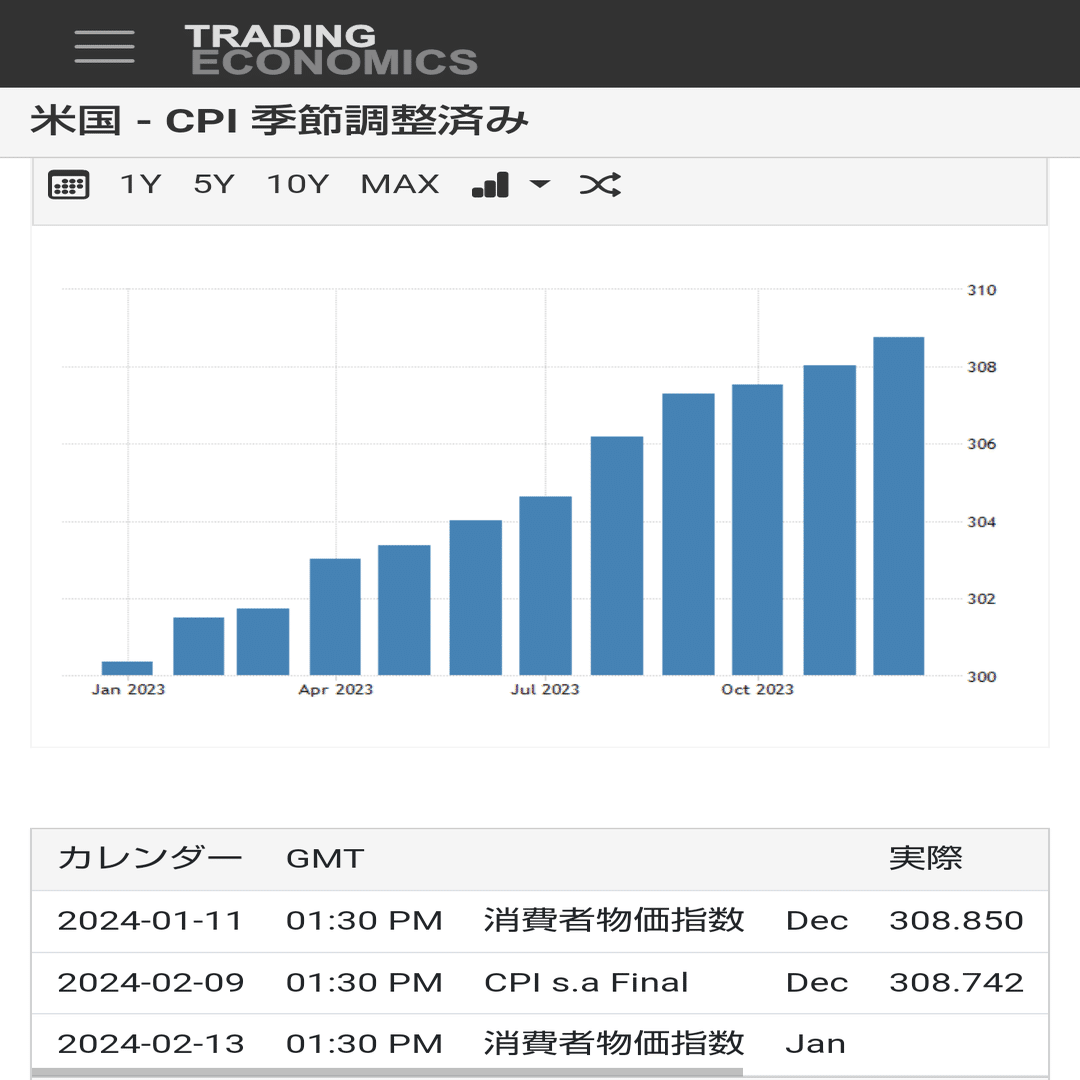
Task: Click the 実際 column header
Action: point(925,858)
